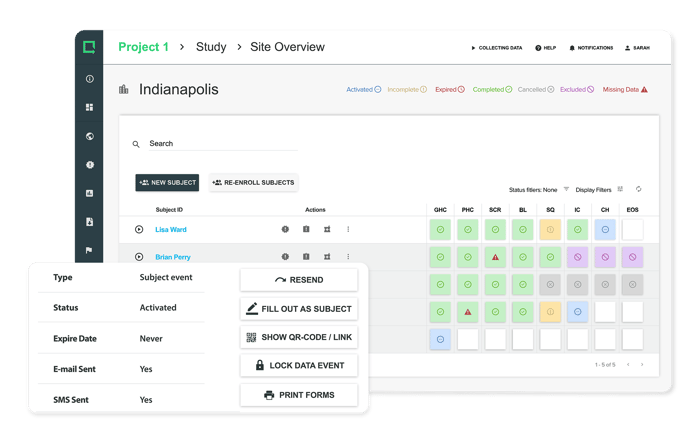Click the Study breadcrumb
The height and width of the screenshot is (443, 700).
(x=211, y=47)
